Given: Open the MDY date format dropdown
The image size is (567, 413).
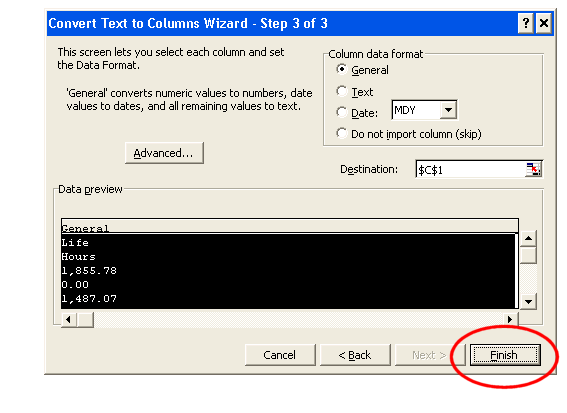Looking at the screenshot, I should tap(448, 110).
